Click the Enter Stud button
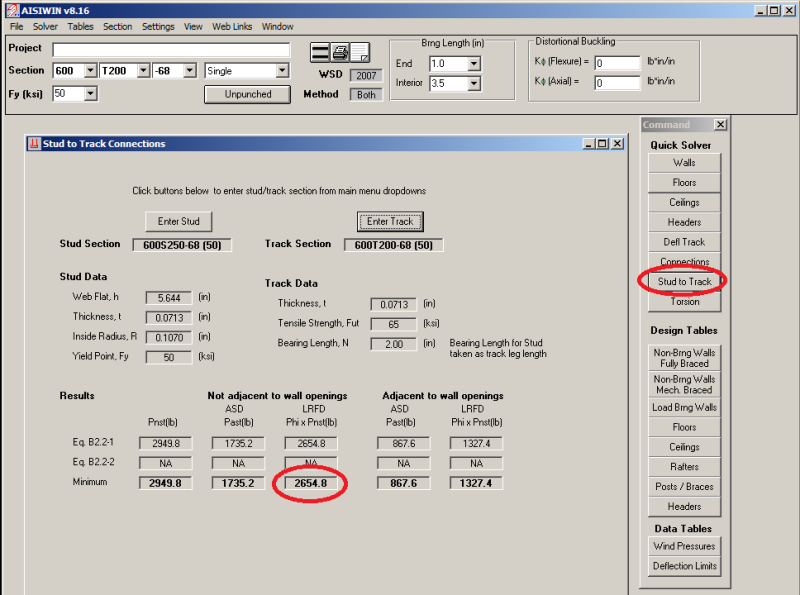 (x=179, y=221)
